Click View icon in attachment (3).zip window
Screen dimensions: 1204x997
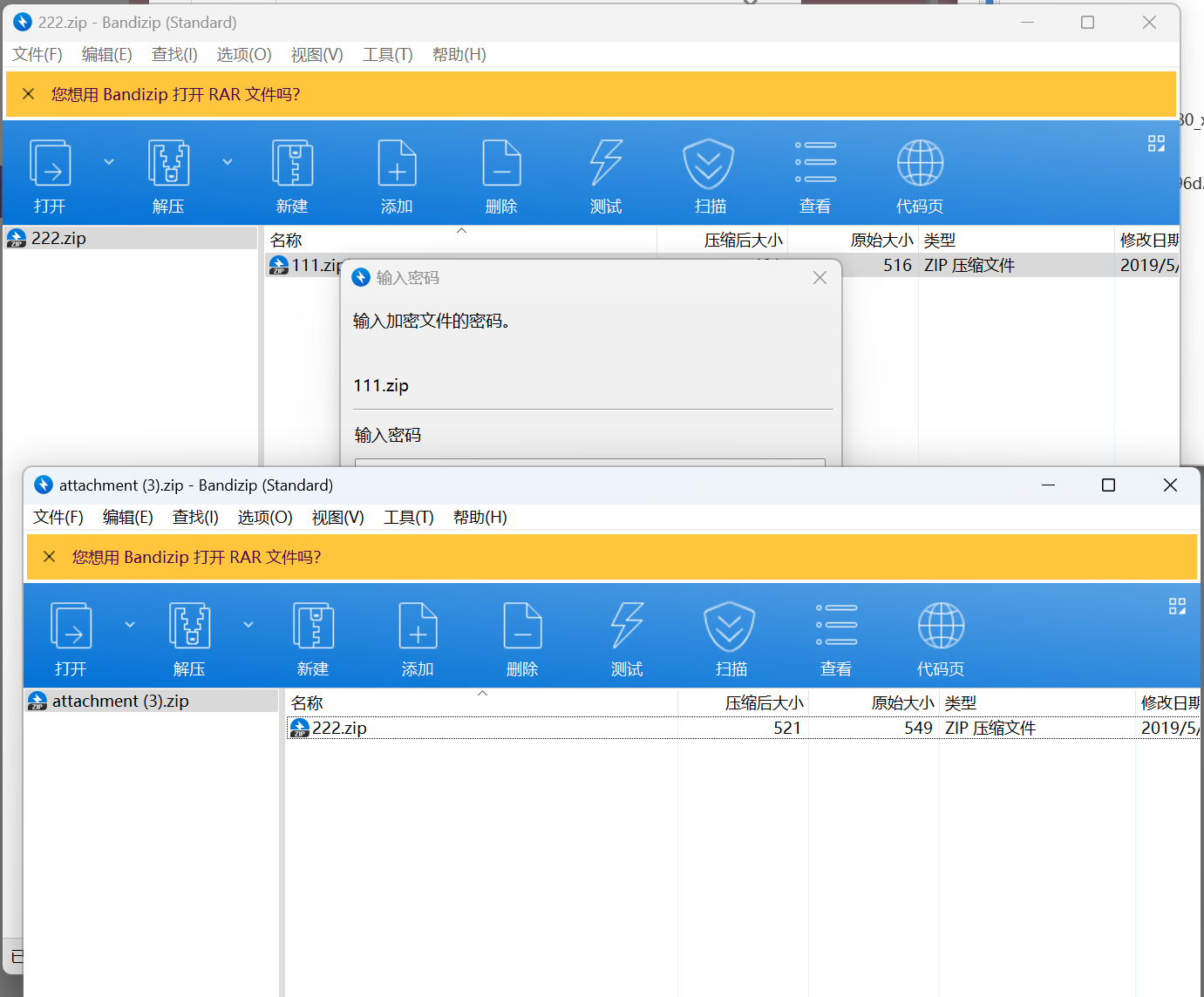coord(836,625)
